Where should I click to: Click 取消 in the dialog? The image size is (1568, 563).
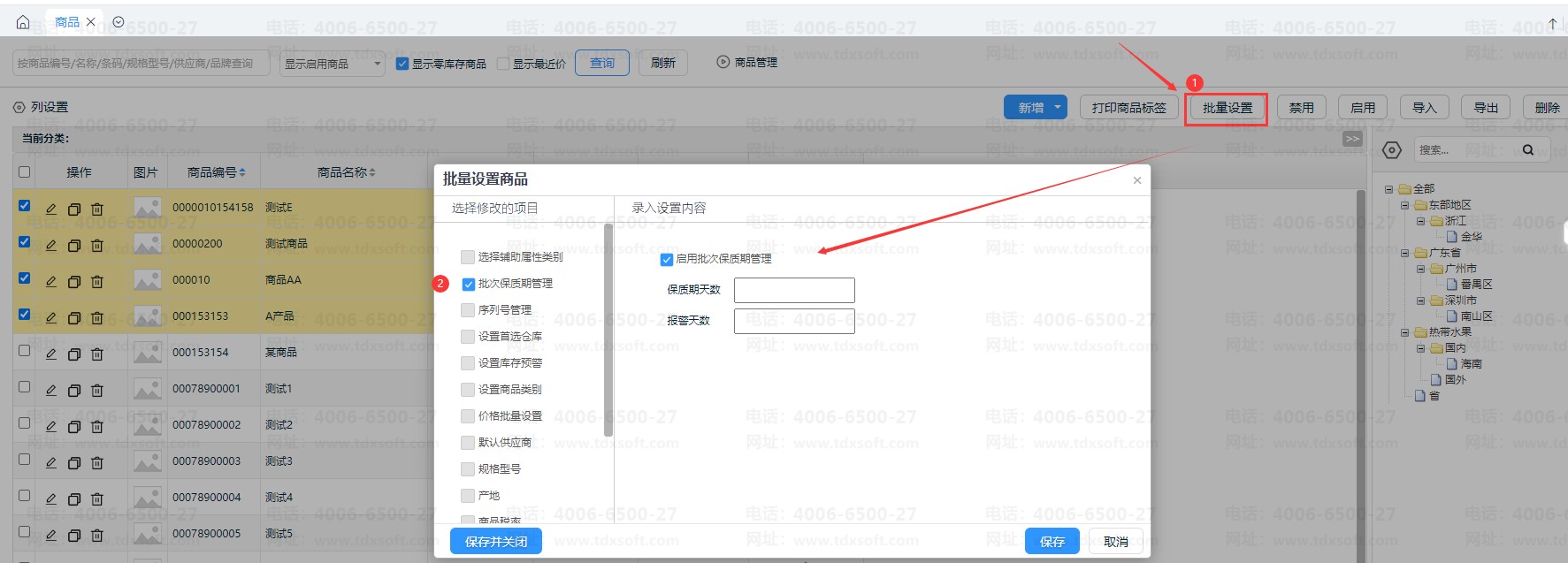tap(1115, 541)
